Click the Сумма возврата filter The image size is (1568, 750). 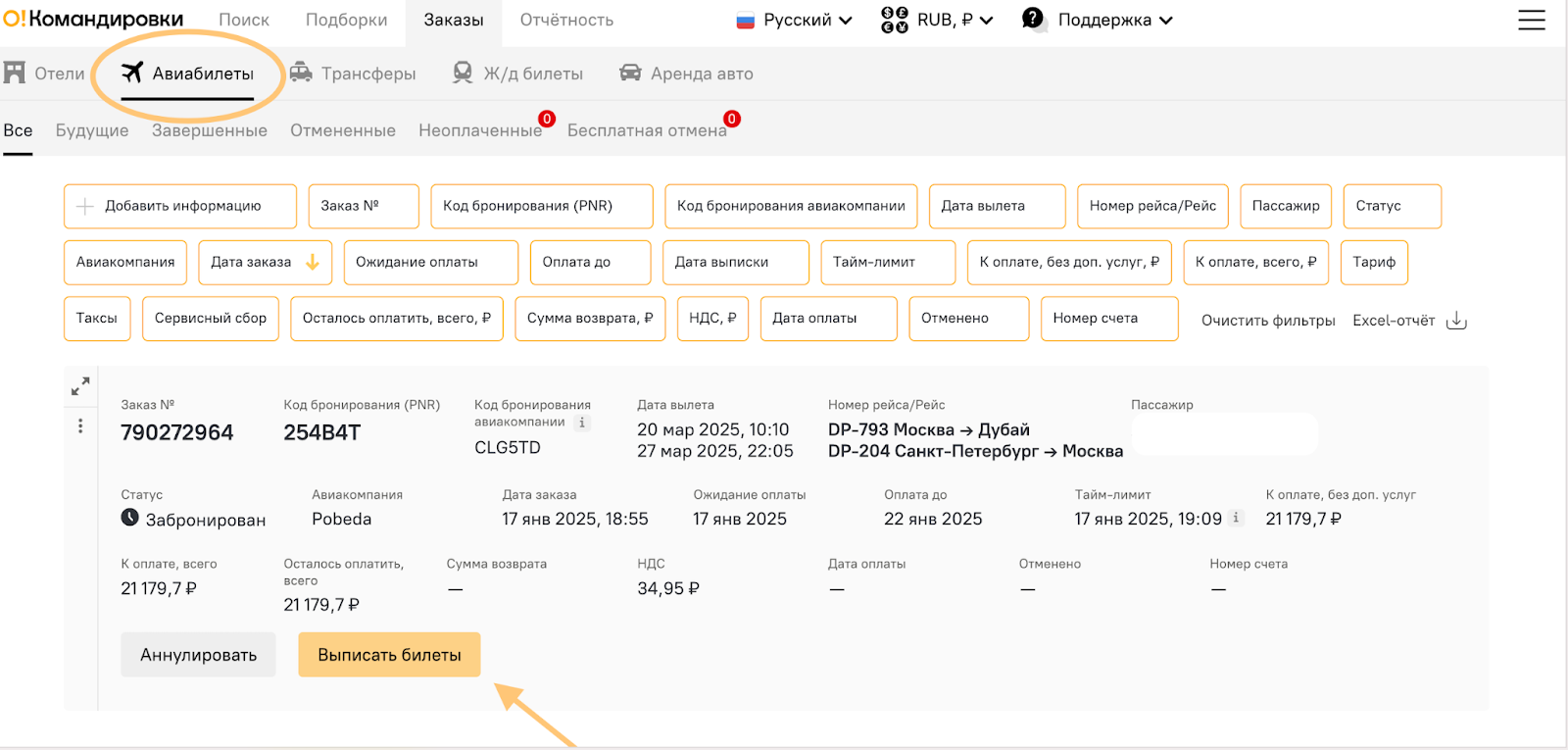click(590, 318)
